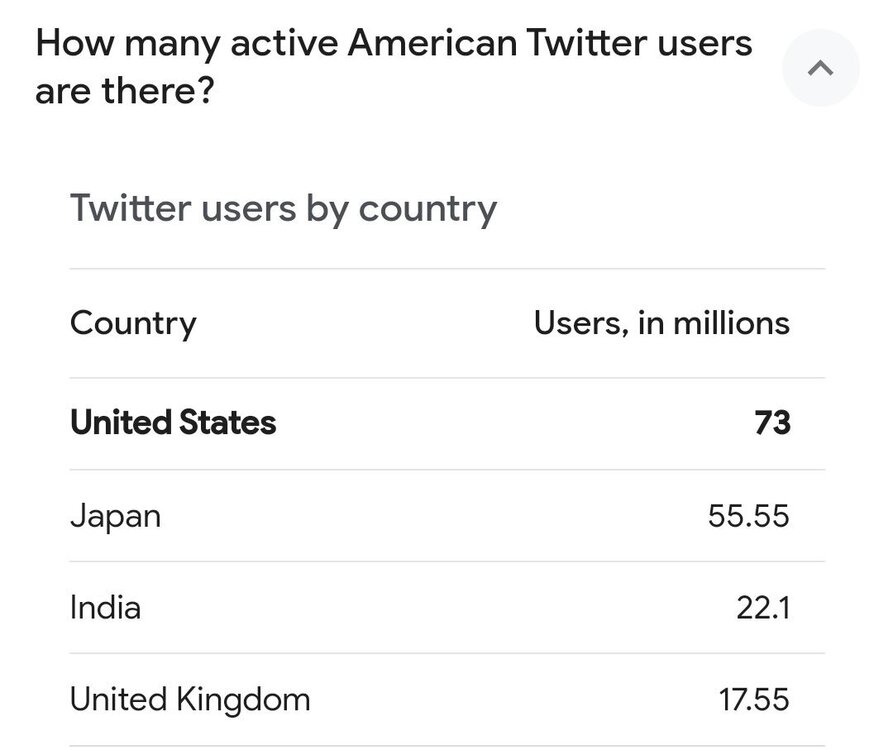This screenshot has width=893, height=750.
Task: Collapse the question with the chevron icon
Action: [x=820, y=68]
